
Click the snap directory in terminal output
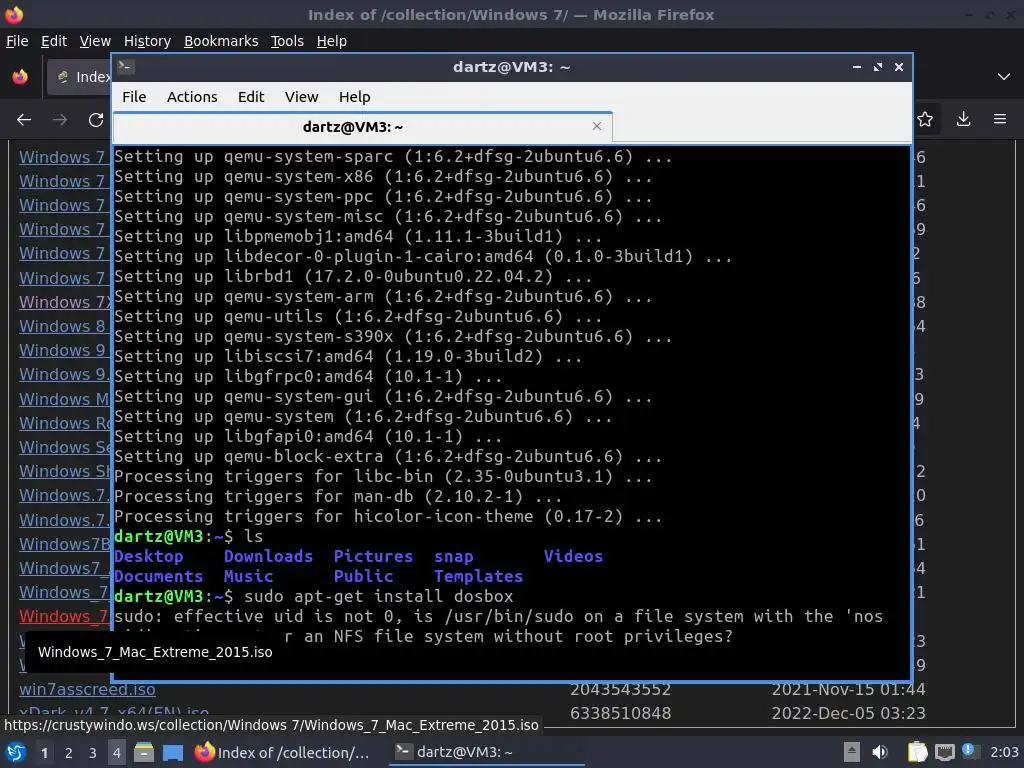tap(454, 557)
